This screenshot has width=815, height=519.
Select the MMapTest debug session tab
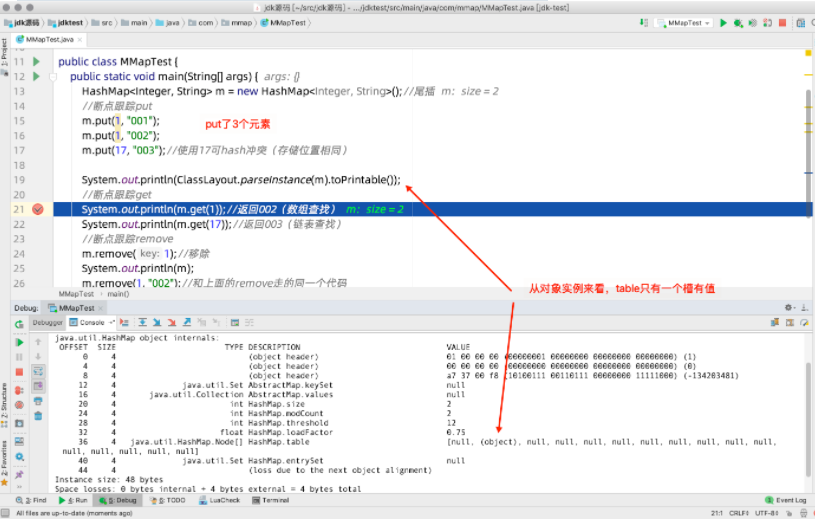tap(72, 308)
